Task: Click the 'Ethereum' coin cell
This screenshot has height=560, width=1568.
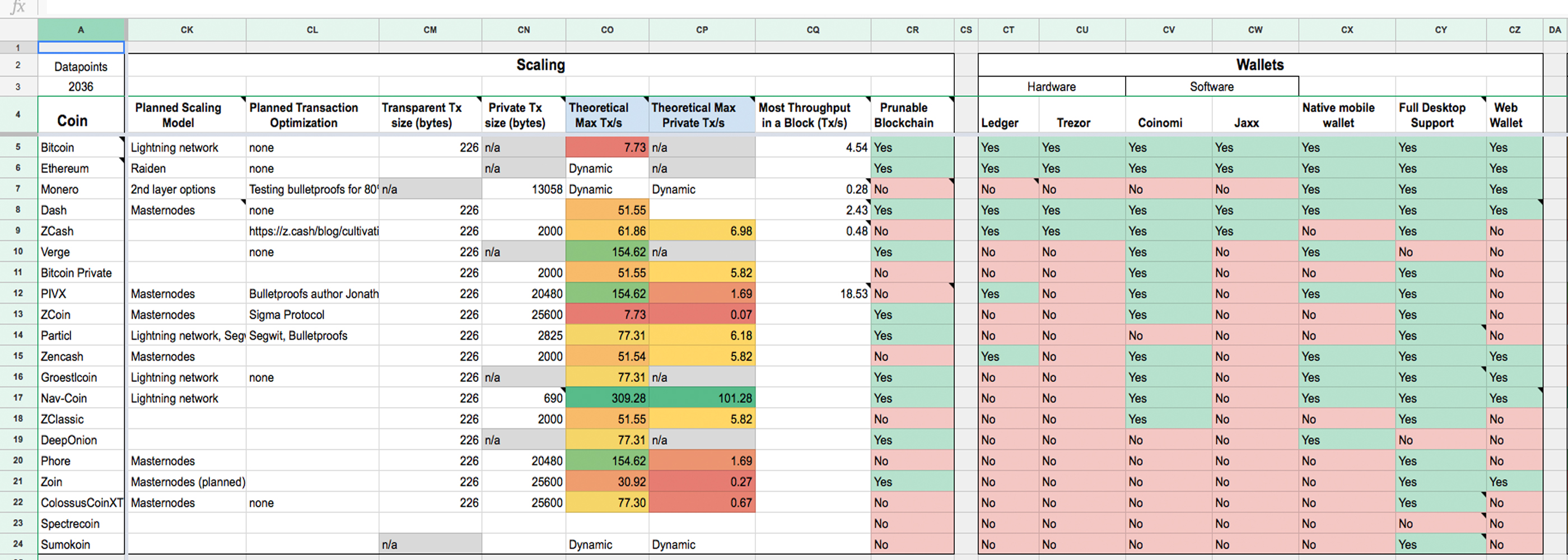Action: pyautogui.click(x=81, y=169)
